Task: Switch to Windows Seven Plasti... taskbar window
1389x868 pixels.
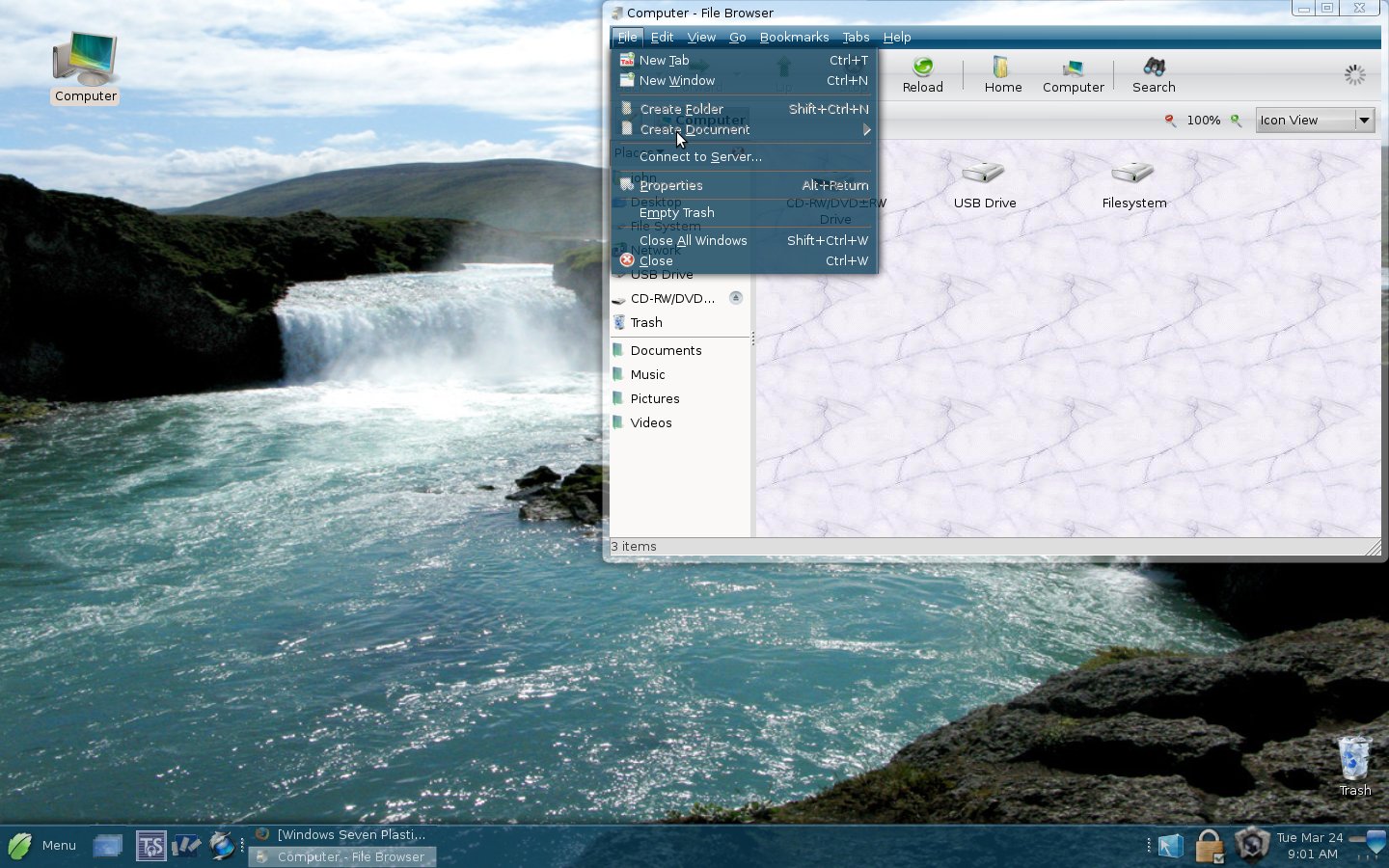Action: (341, 835)
